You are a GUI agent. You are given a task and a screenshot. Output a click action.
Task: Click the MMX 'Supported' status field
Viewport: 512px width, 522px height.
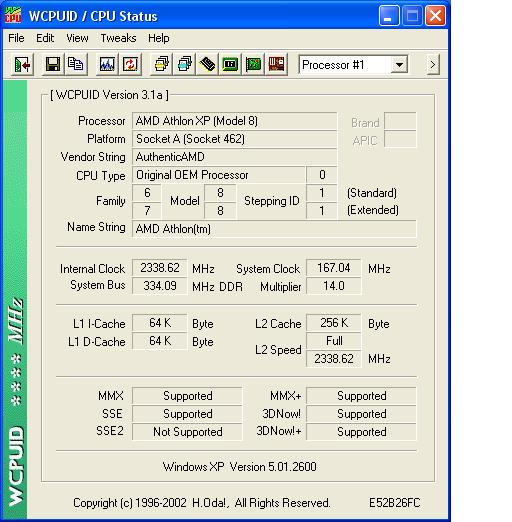pos(187,396)
